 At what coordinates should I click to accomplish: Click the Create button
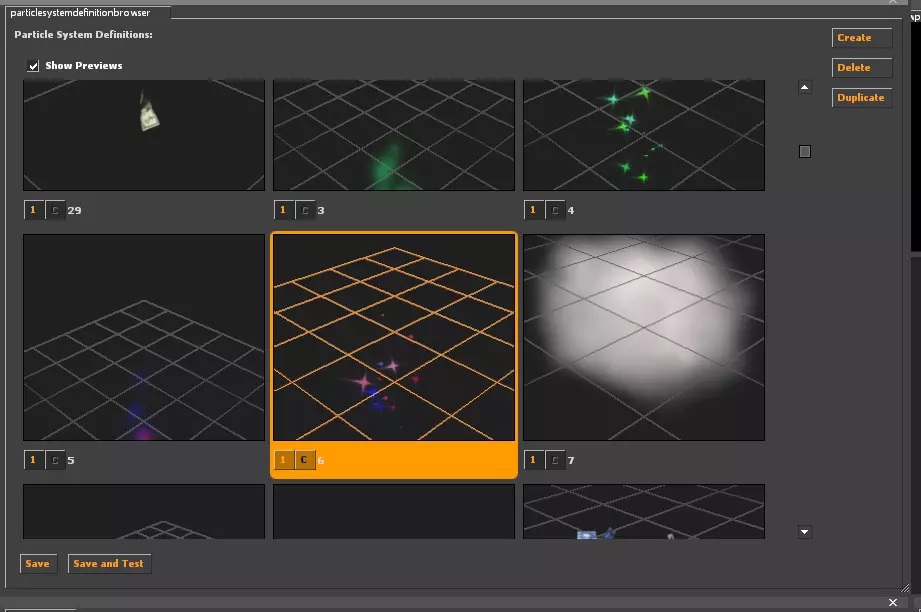click(862, 38)
